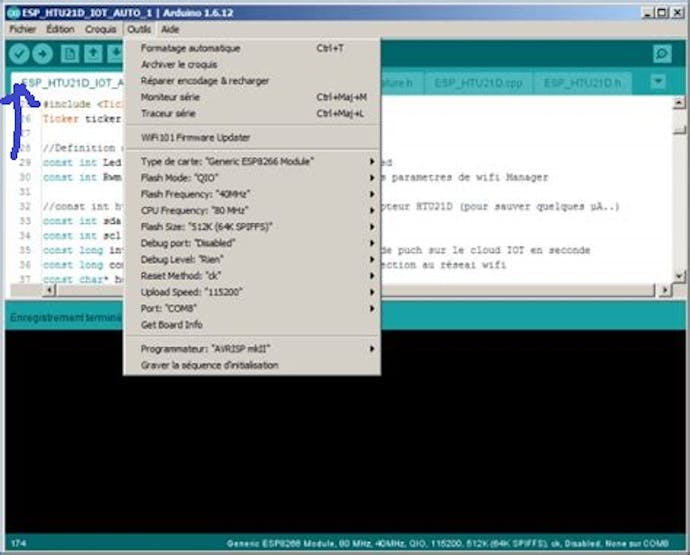
Task: Switch to the ESP_HTU21D.cpp tab
Action: click(x=478, y=83)
